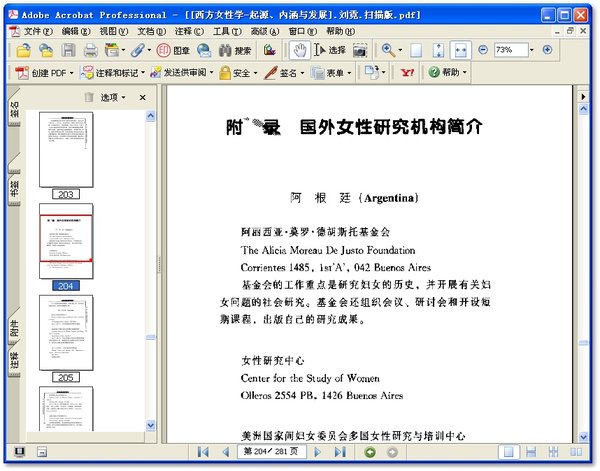Open the Document (文档) menu
The image size is (600, 471).
152,31
